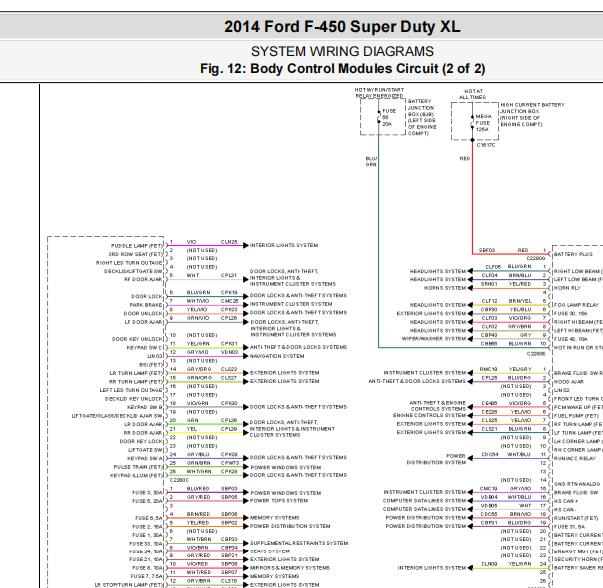Click the '2014 Ford F-450 Super Duty XL' title
603x588 pixels.
click(x=342, y=27)
